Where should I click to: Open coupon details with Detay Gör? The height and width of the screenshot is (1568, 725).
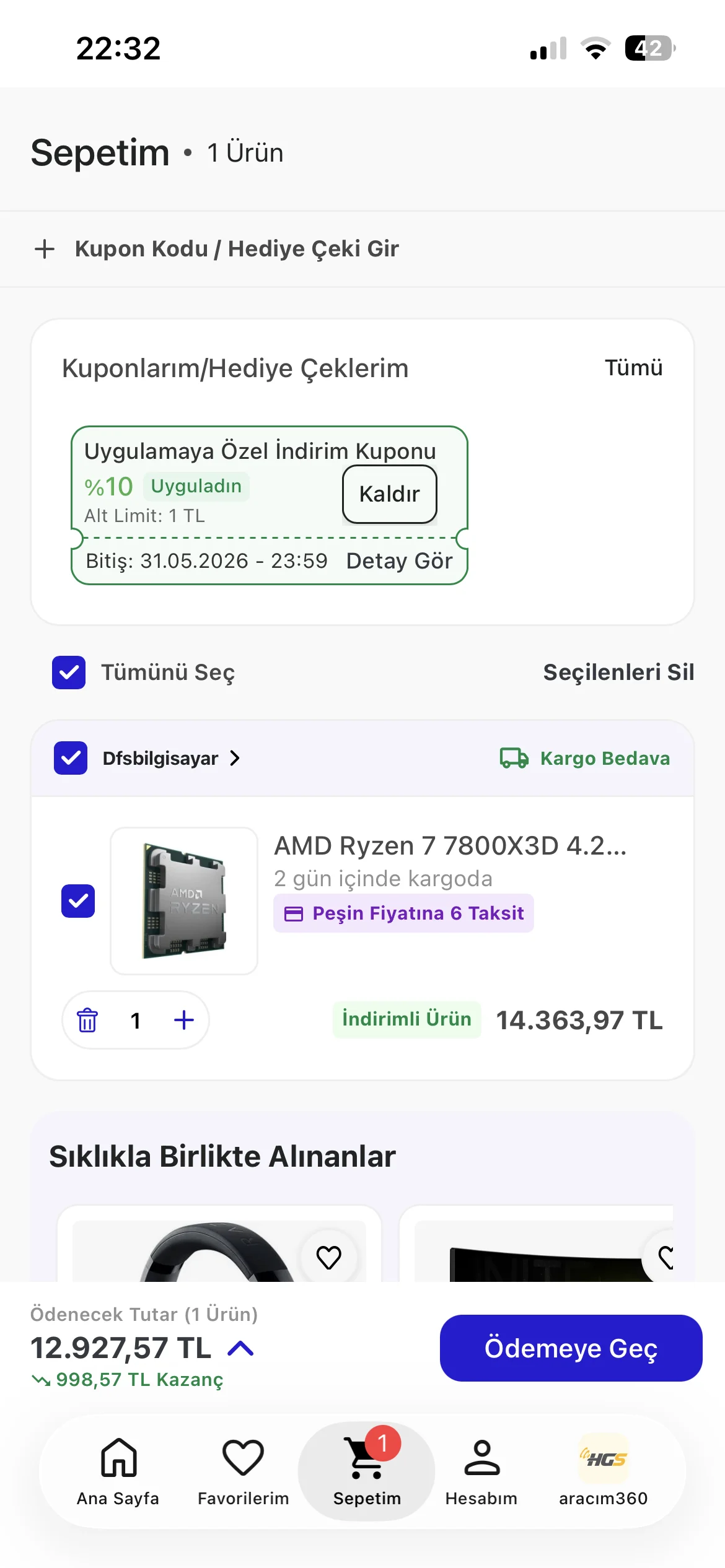(x=400, y=561)
